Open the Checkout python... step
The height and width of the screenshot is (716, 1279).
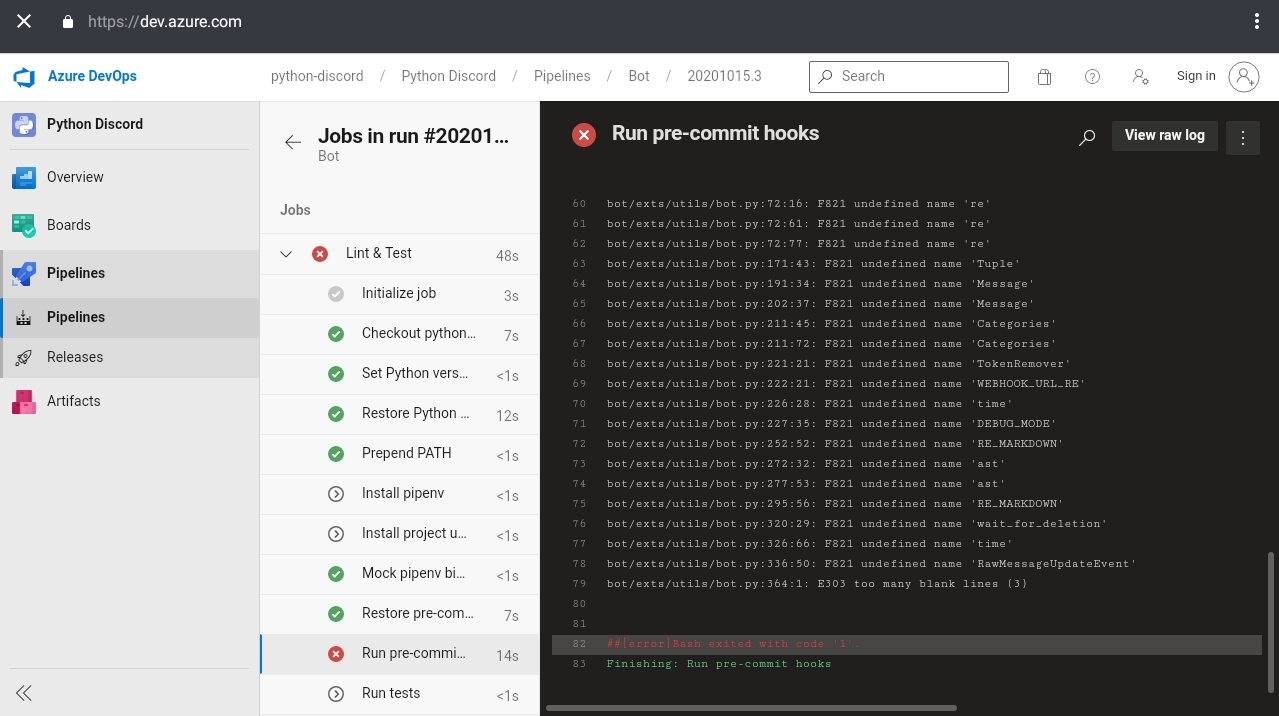coord(400,334)
